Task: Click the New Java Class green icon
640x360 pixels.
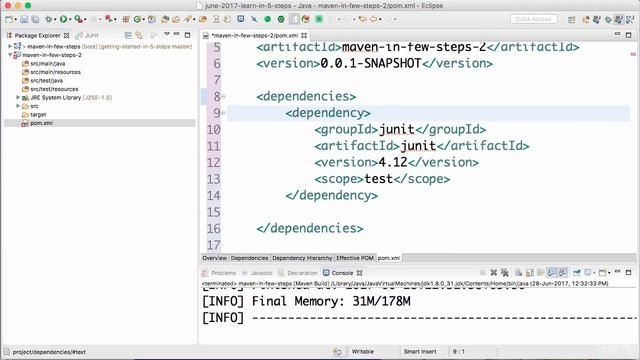Action: click(138, 19)
